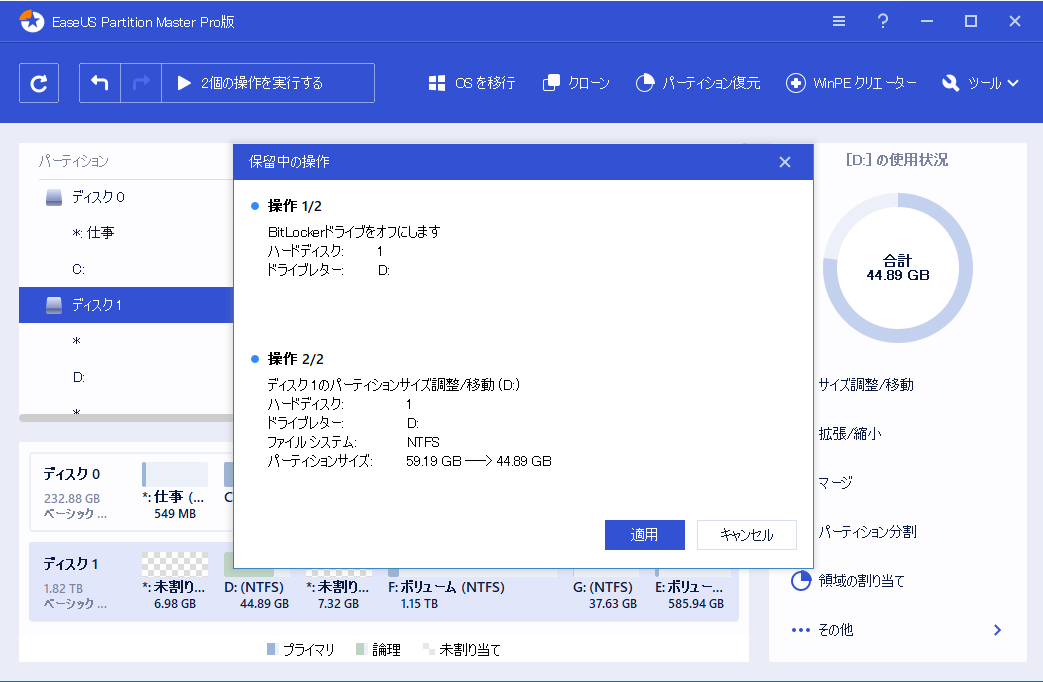The image size is (1043, 682).
Task: Select the OS migration (OSを移行) icon
Action: [x=471, y=83]
